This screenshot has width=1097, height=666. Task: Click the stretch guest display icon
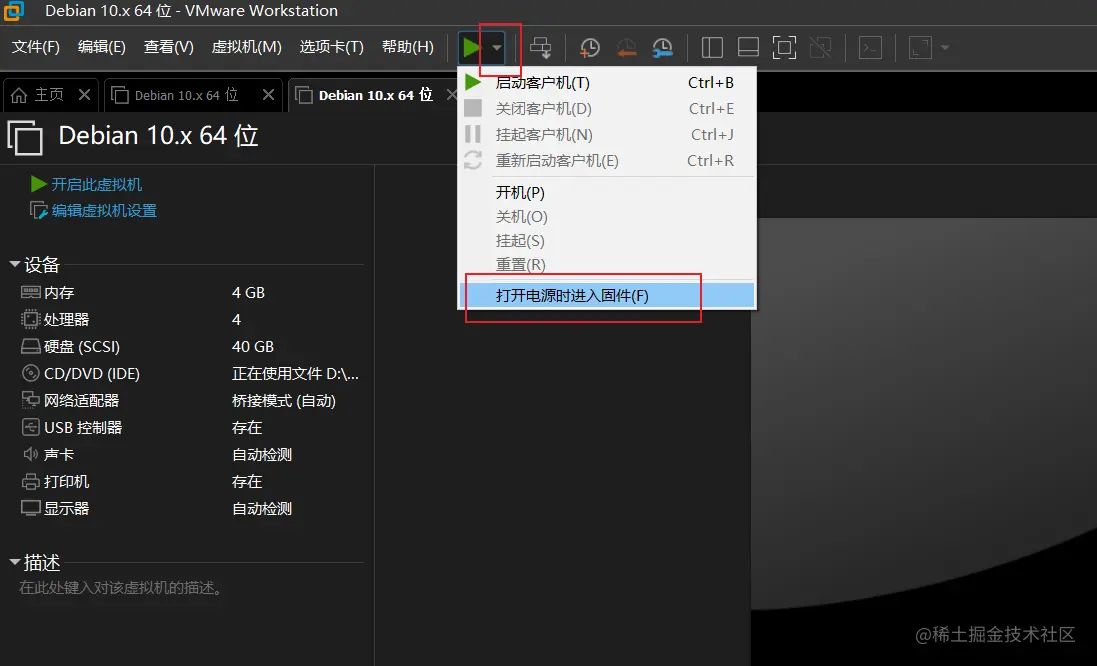coord(920,48)
